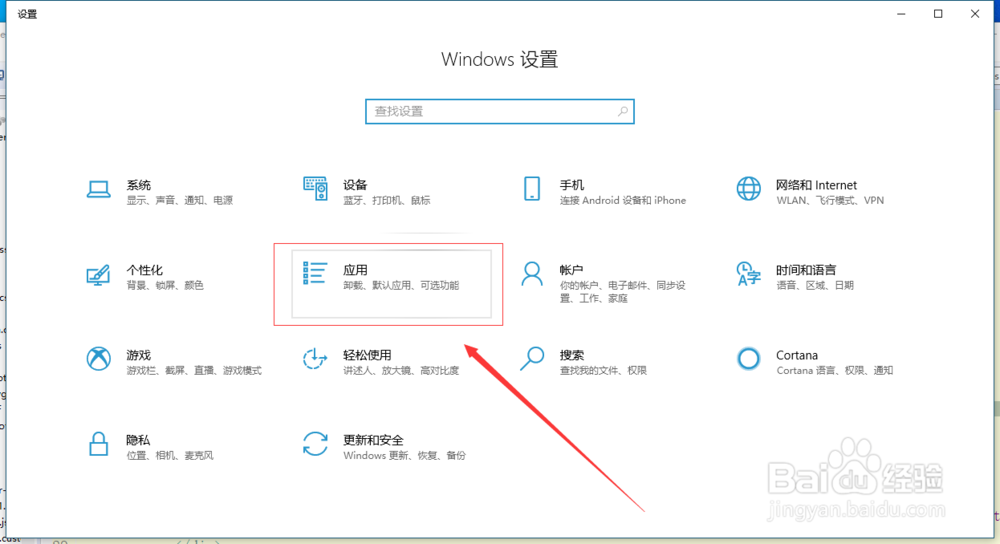Viewport: 1000px width, 544px height.
Task: Click the 隐私 lock icon
Action: coord(98,444)
